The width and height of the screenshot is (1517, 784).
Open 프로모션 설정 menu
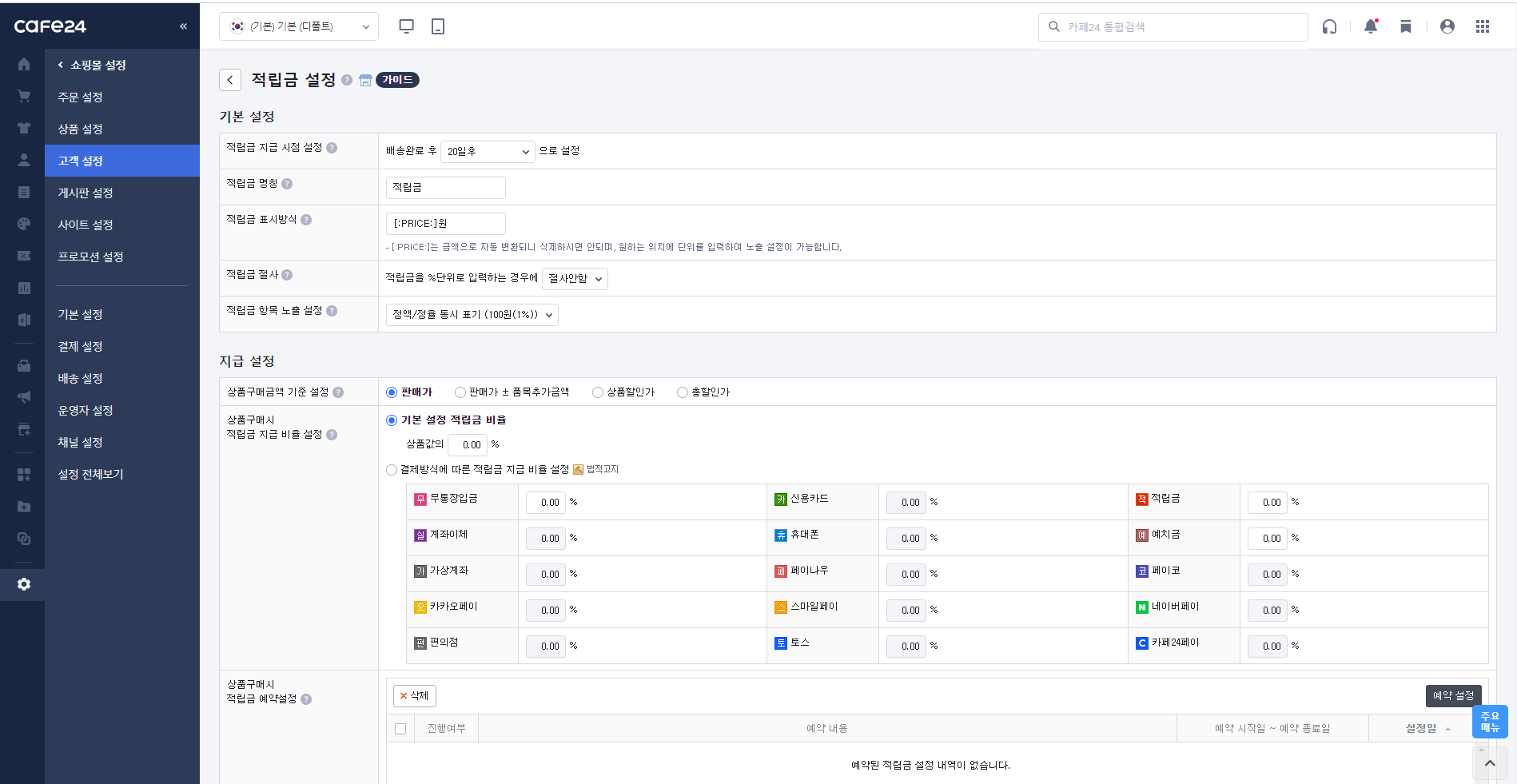point(90,257)
